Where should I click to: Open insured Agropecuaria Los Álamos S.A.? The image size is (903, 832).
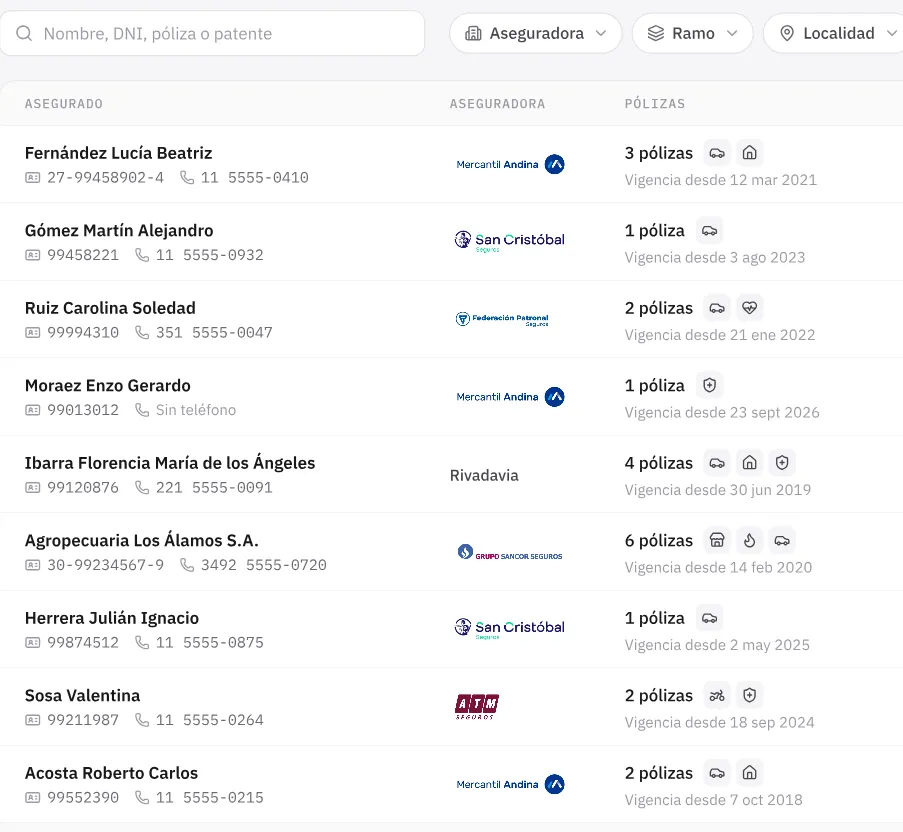(x=142, y=540)
